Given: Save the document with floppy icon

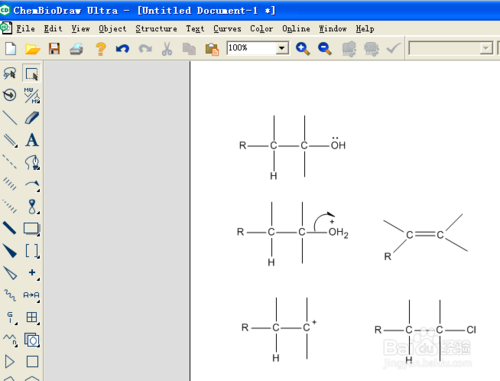Looking at the screenshot, I should click(x=54, y=49).
